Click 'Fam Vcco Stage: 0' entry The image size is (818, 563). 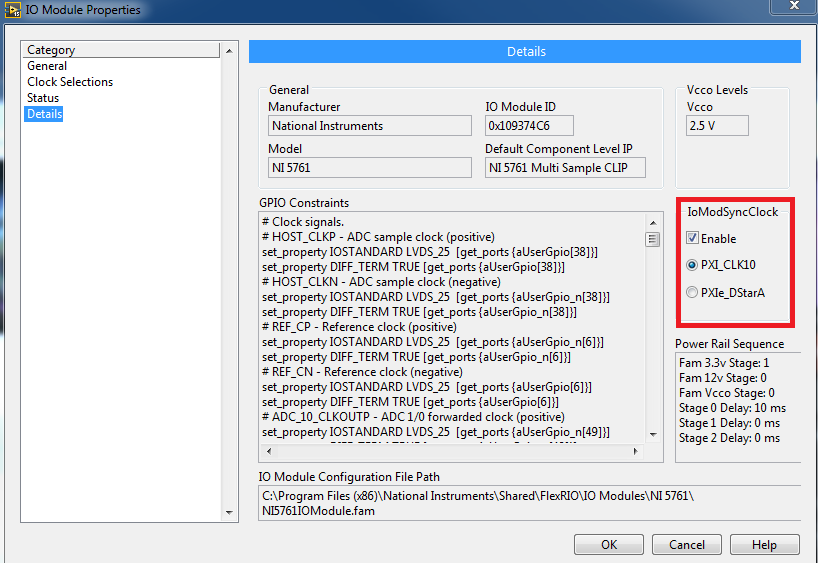point(727,393)
